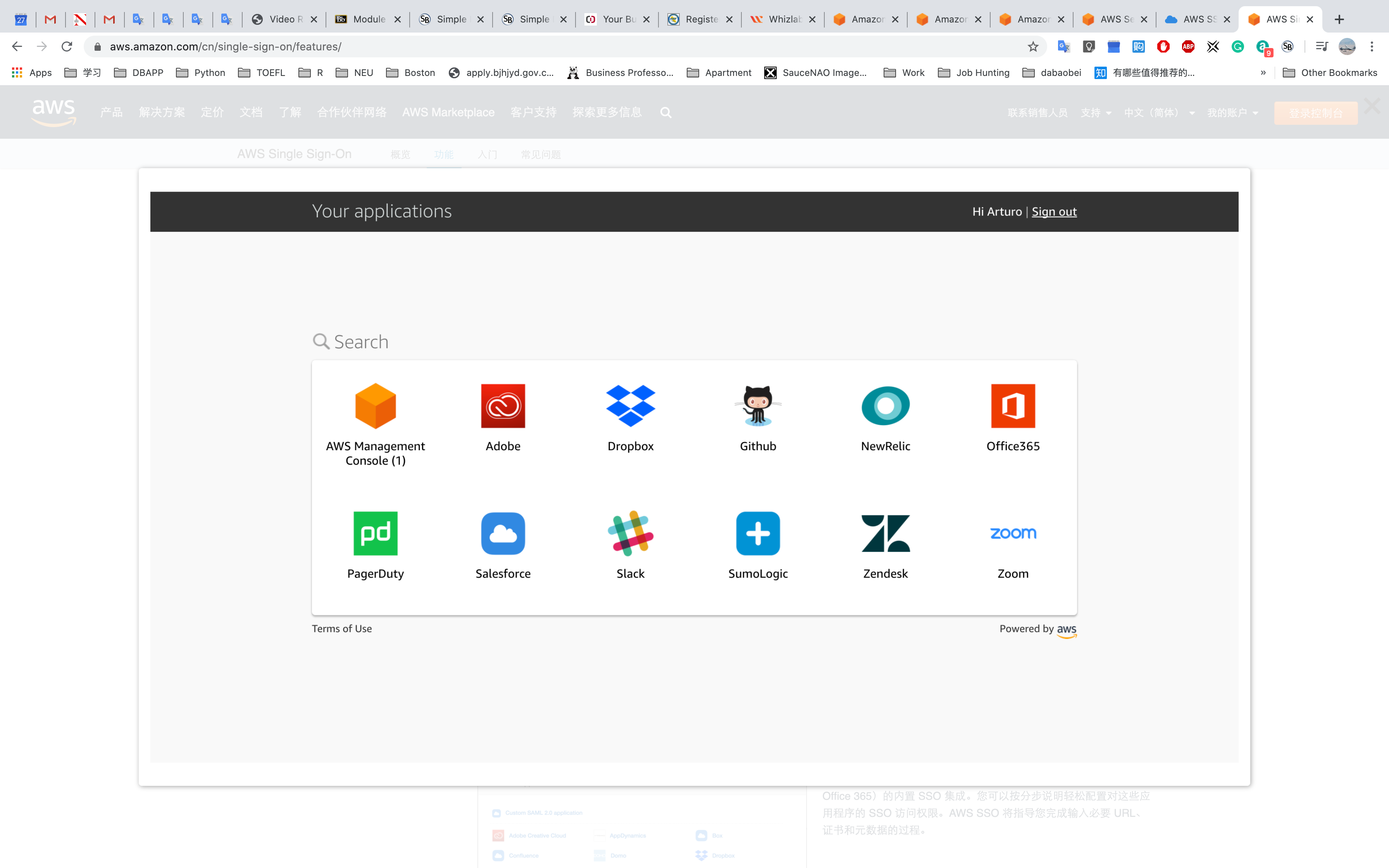Image resolution: width=1389 pixels, height=868 pixels.
Task: Open the Office365 app icon
Action: point(1012,406)
